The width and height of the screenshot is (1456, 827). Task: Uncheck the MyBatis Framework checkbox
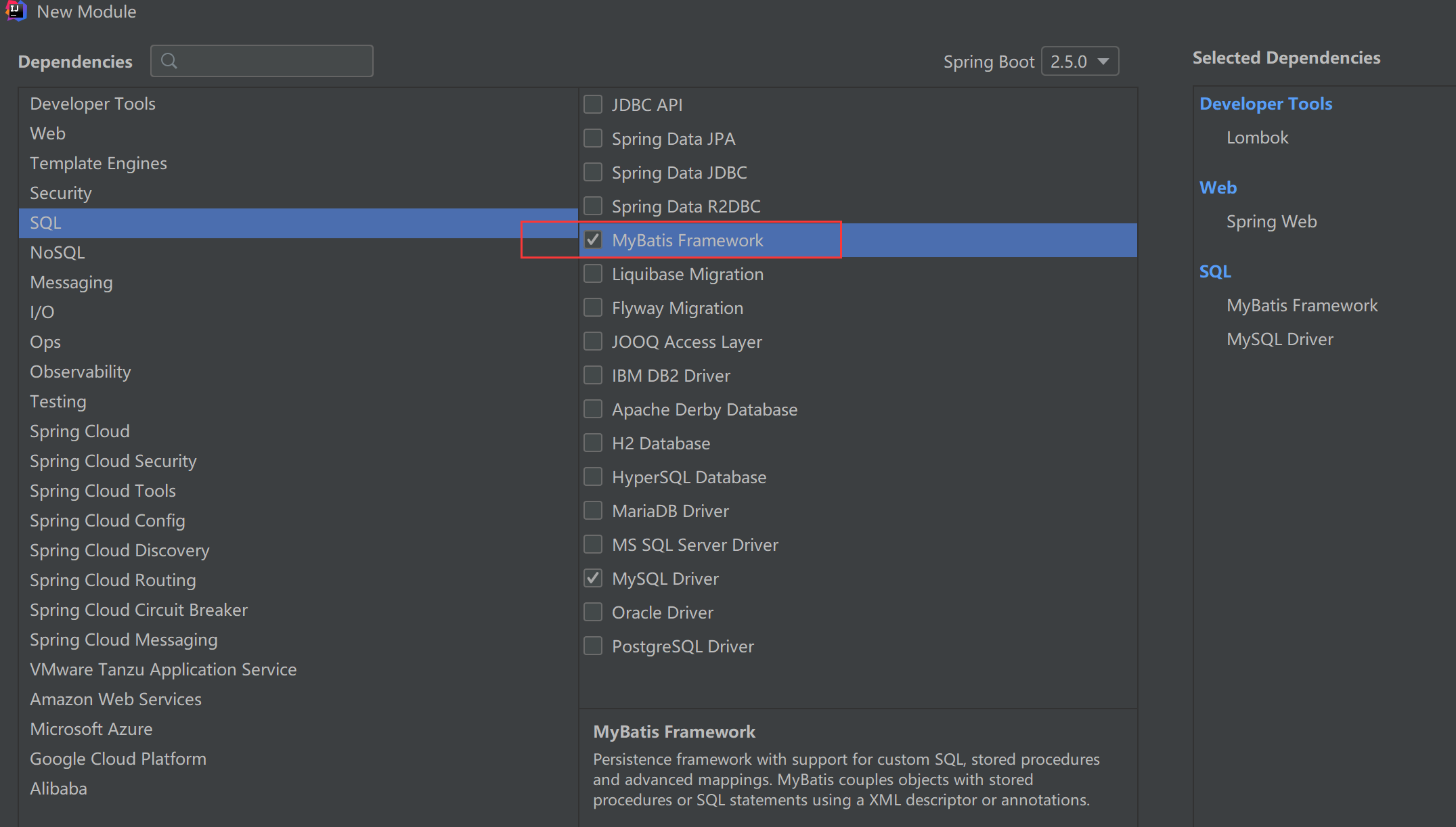tap(593, 240)
